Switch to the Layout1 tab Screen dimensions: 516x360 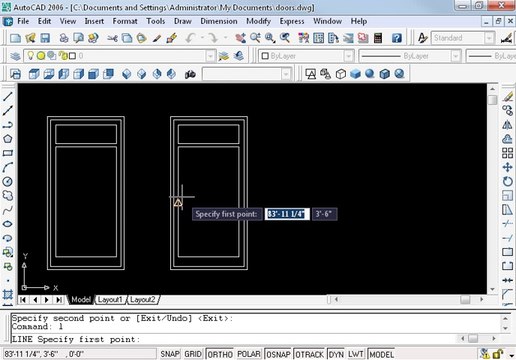110,300
